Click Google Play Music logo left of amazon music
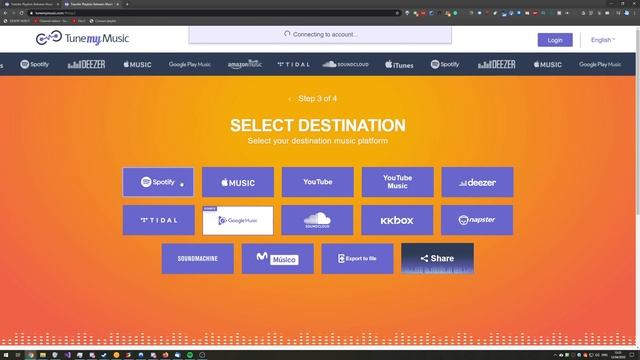Screen dimensions: 640x360 (190, 64)
